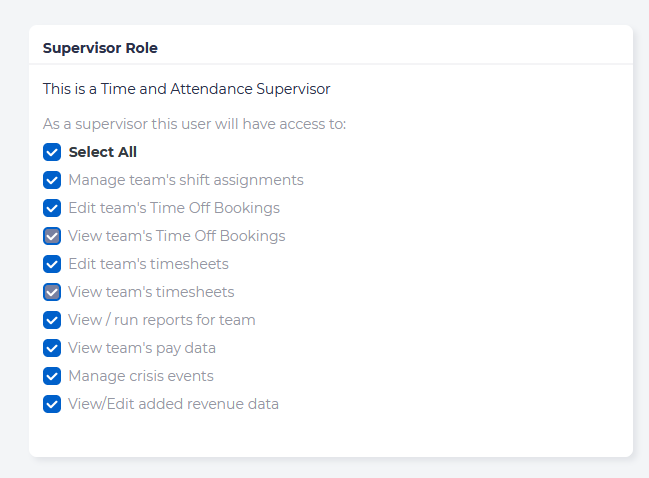Click the "Manage crisis events" label text
This screenshot has height=478, width=649.
(141, 376)
